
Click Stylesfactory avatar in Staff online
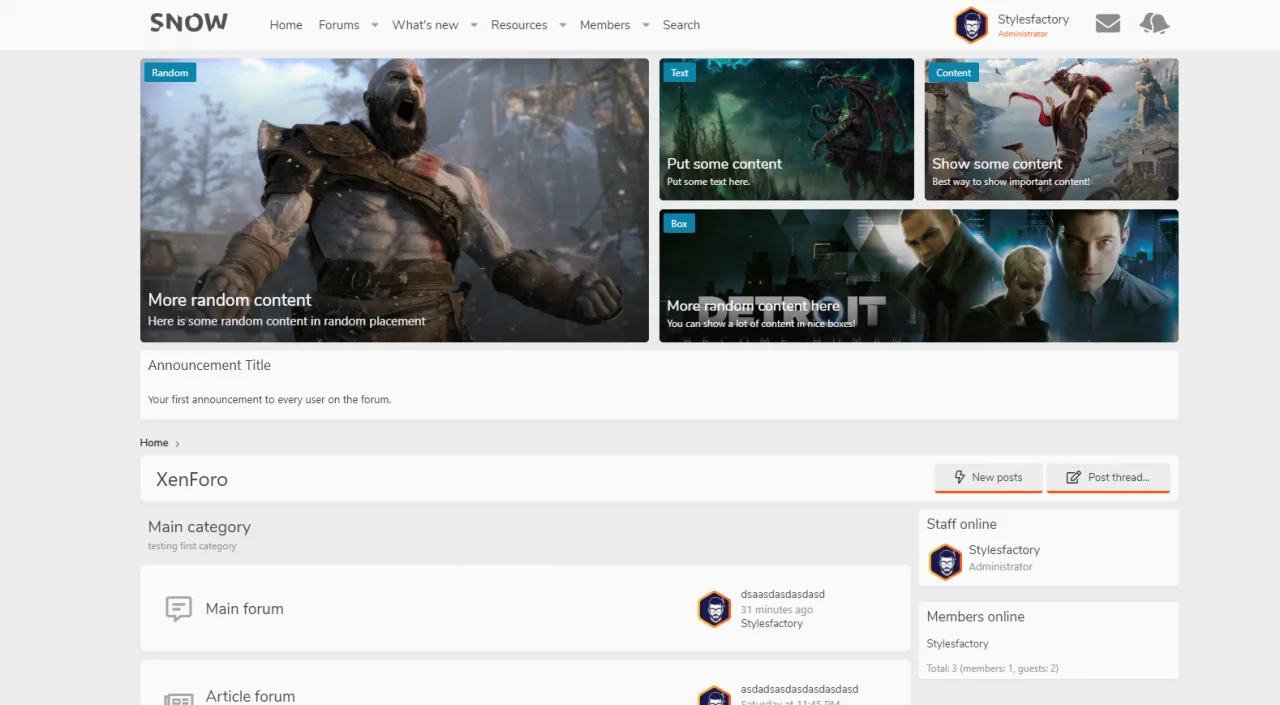(x=945, y=561)
